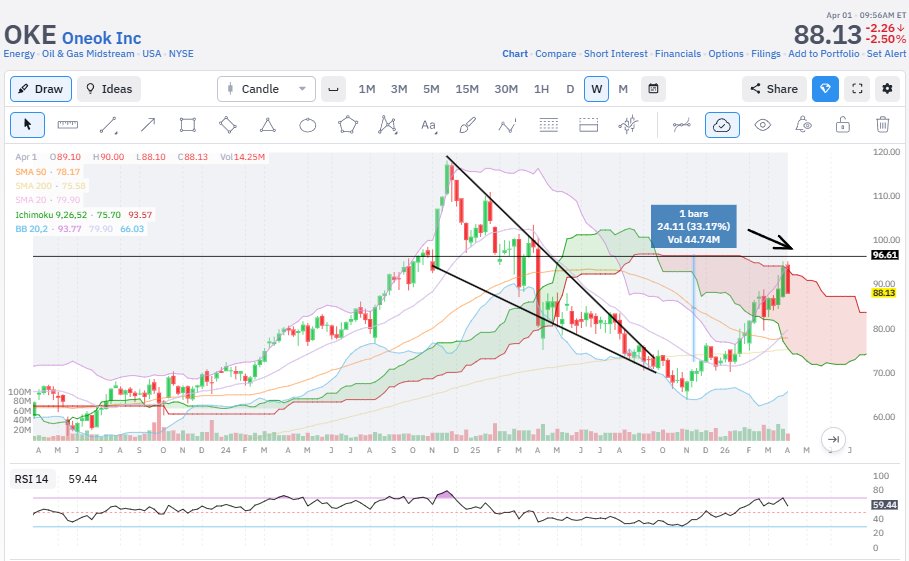Toggle drawings visibility eye icon
The width and height of the screenshot is (909, 561).
click(762, 125)
